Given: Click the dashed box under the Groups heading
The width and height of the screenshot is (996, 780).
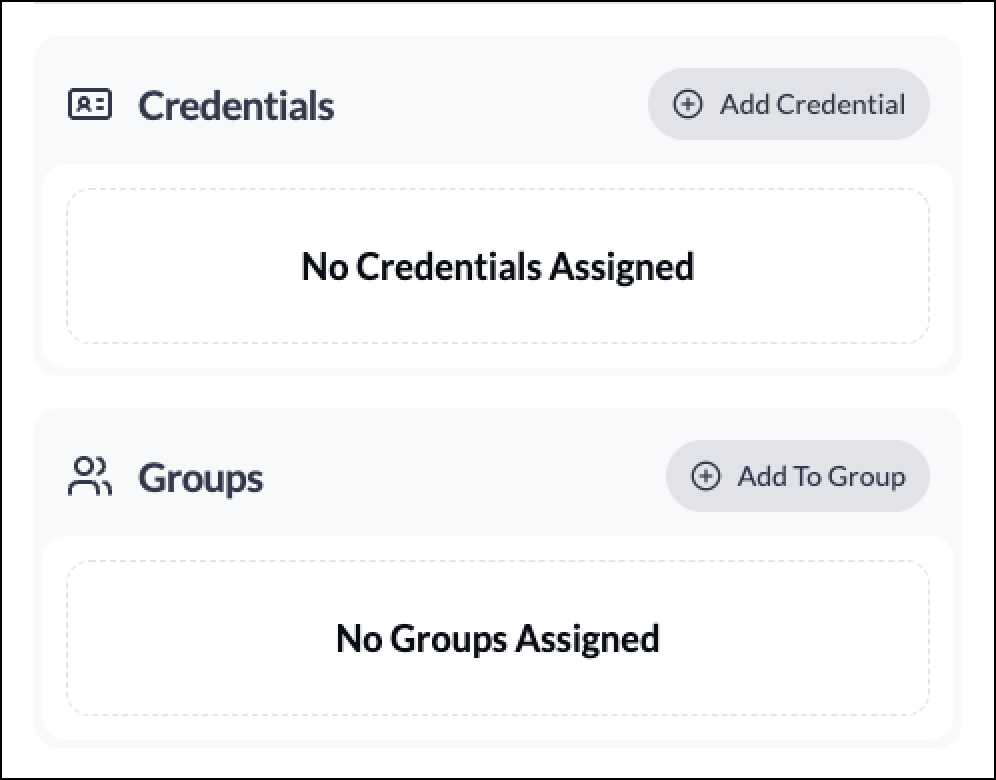Looking at the screenshot, I should (498, 638).
